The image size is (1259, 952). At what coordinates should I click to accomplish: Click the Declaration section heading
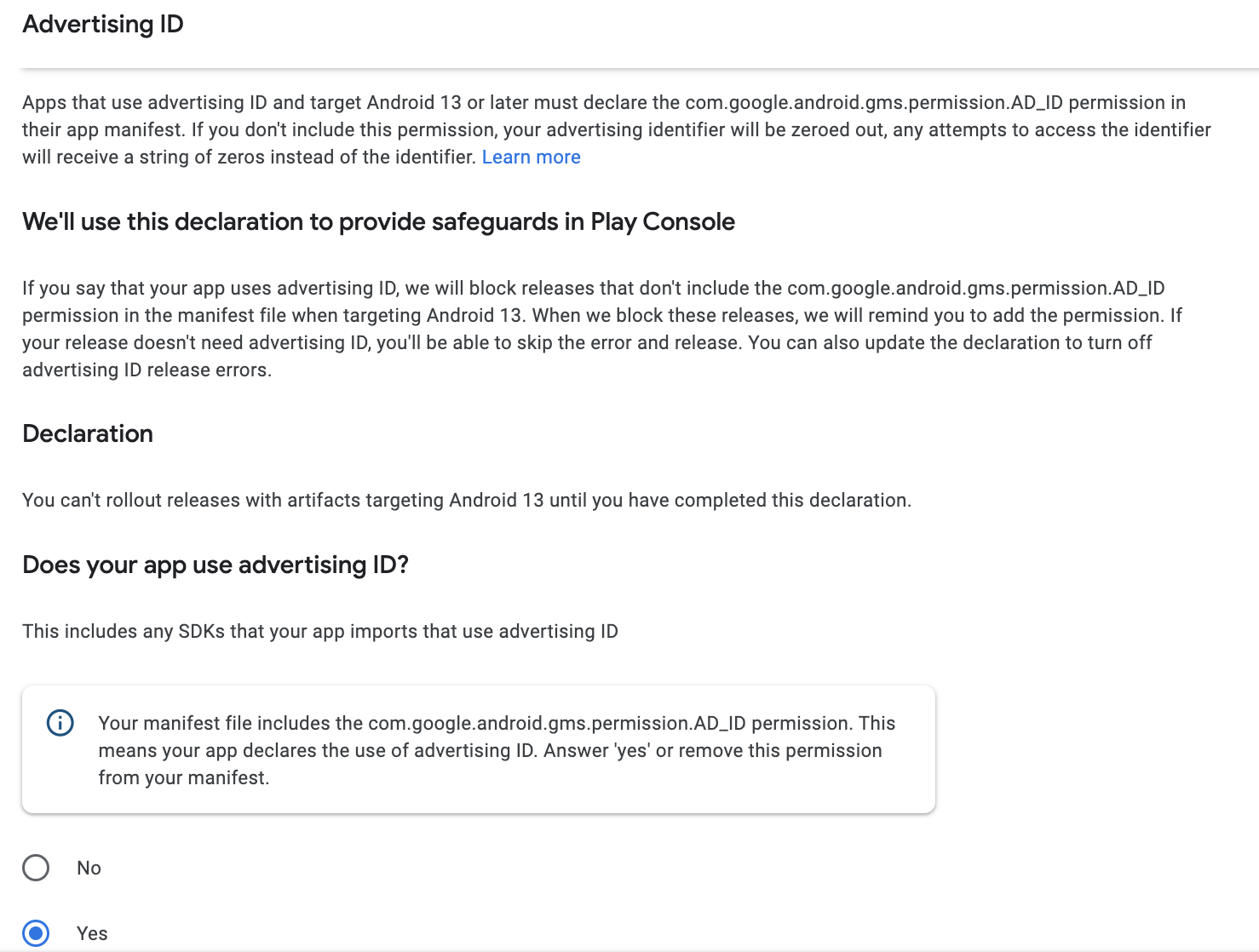88,434
